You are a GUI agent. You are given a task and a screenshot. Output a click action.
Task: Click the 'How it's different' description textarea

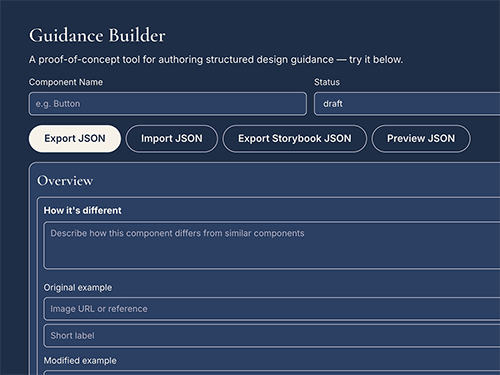click(x=272, y=245)
